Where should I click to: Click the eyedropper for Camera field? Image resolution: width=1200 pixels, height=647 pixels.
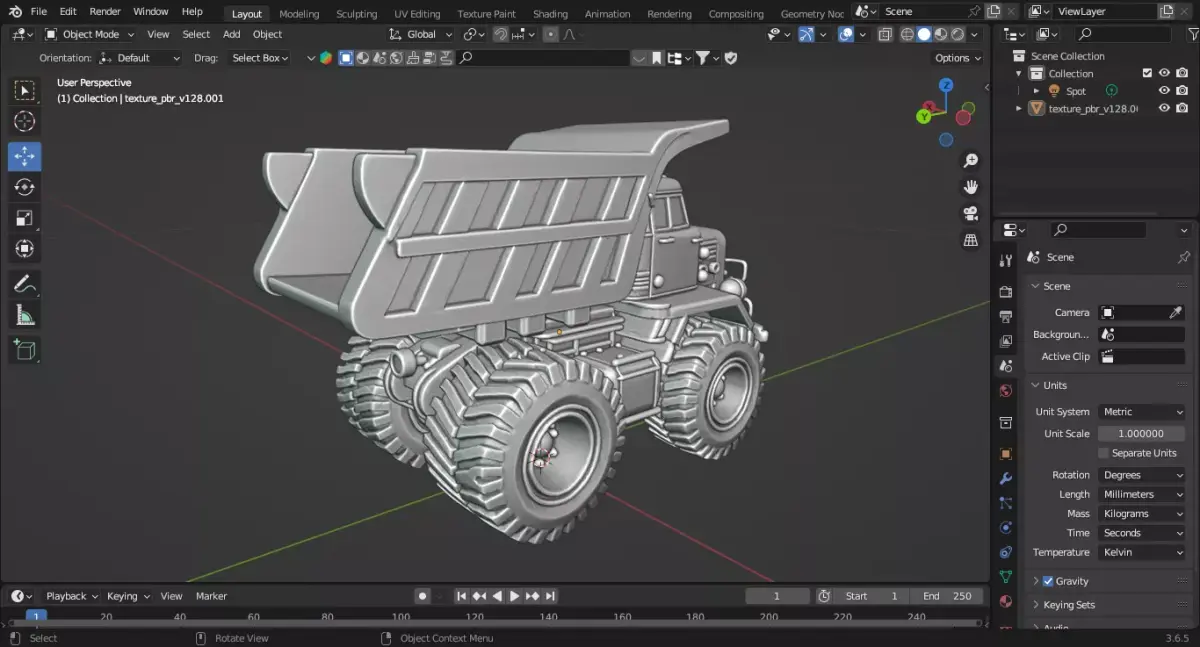(1176, 312)
